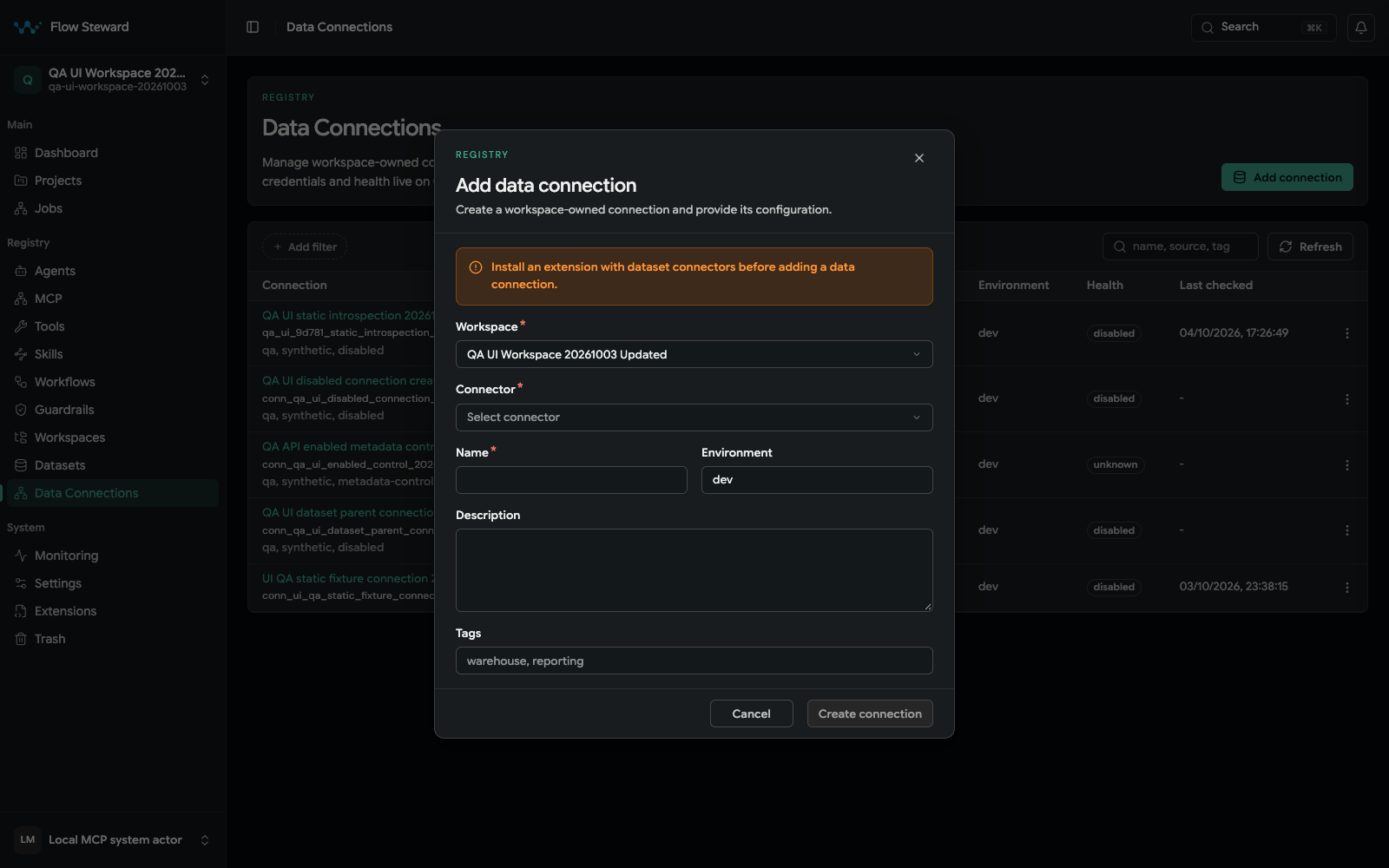
Task: Click the MCP icon in sidebar
Action: point(21,299)
